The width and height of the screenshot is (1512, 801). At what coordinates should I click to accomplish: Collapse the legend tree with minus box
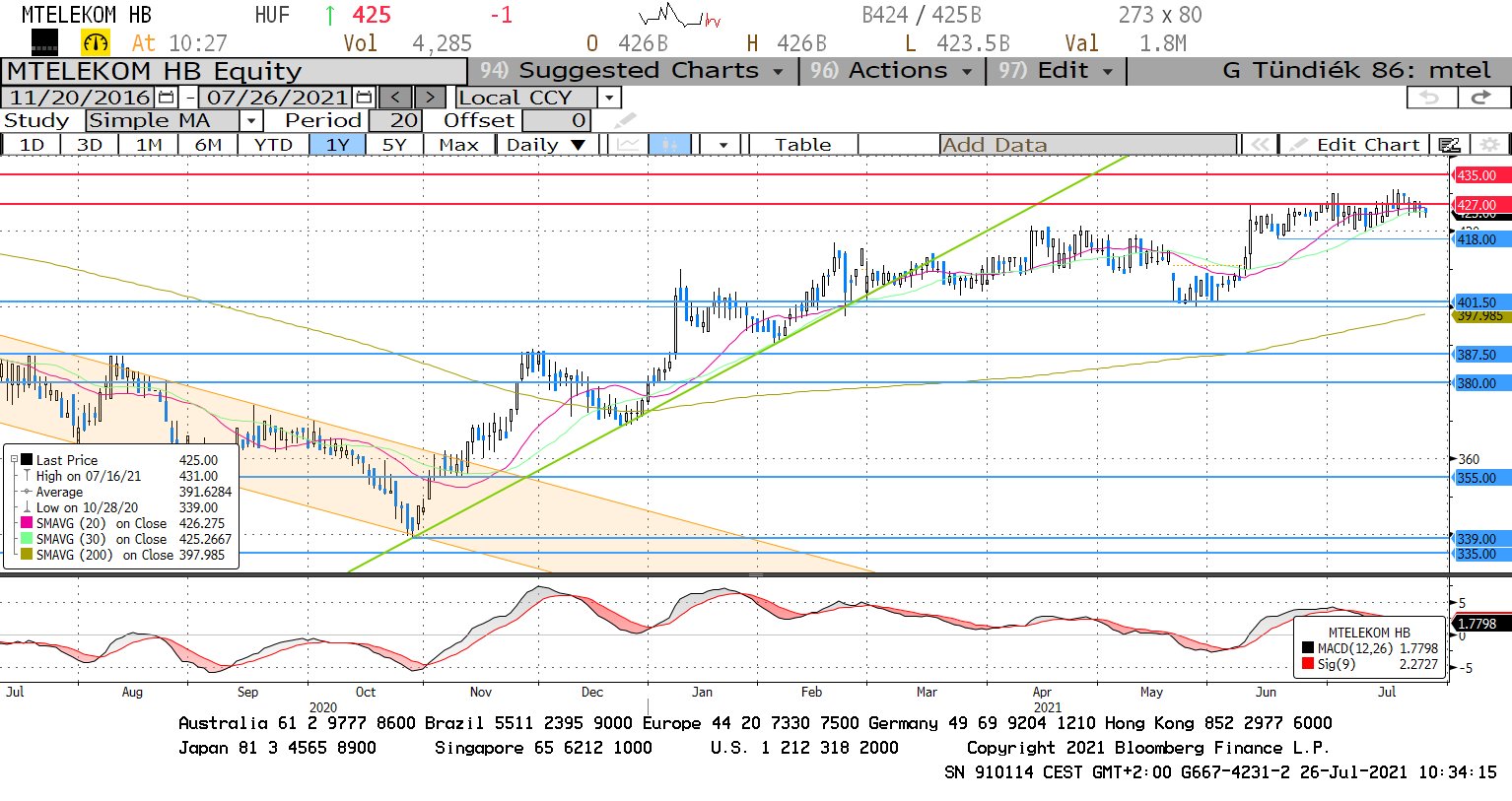(x=14, y=460)
